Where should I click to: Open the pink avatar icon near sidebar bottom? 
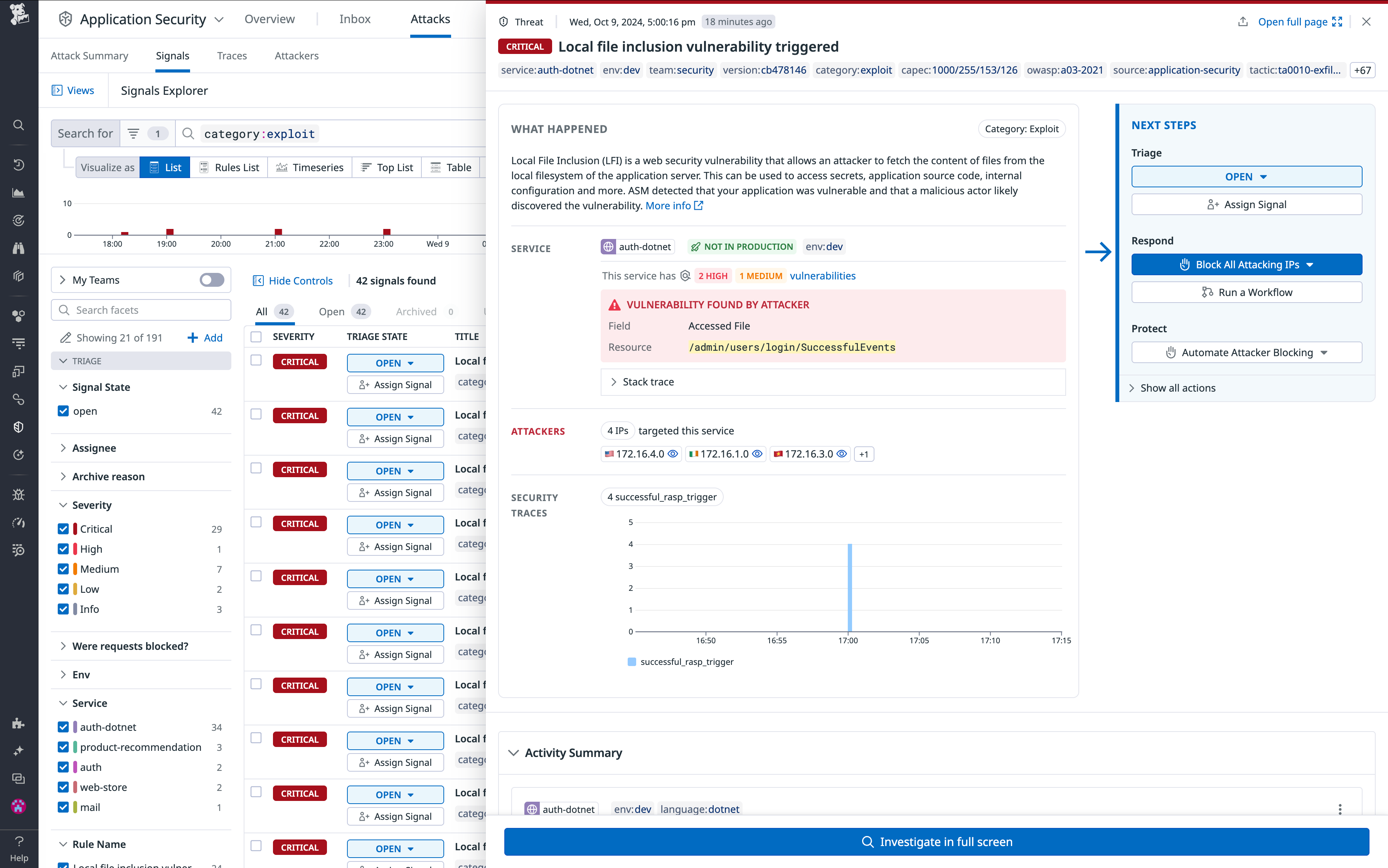[19, 807]
